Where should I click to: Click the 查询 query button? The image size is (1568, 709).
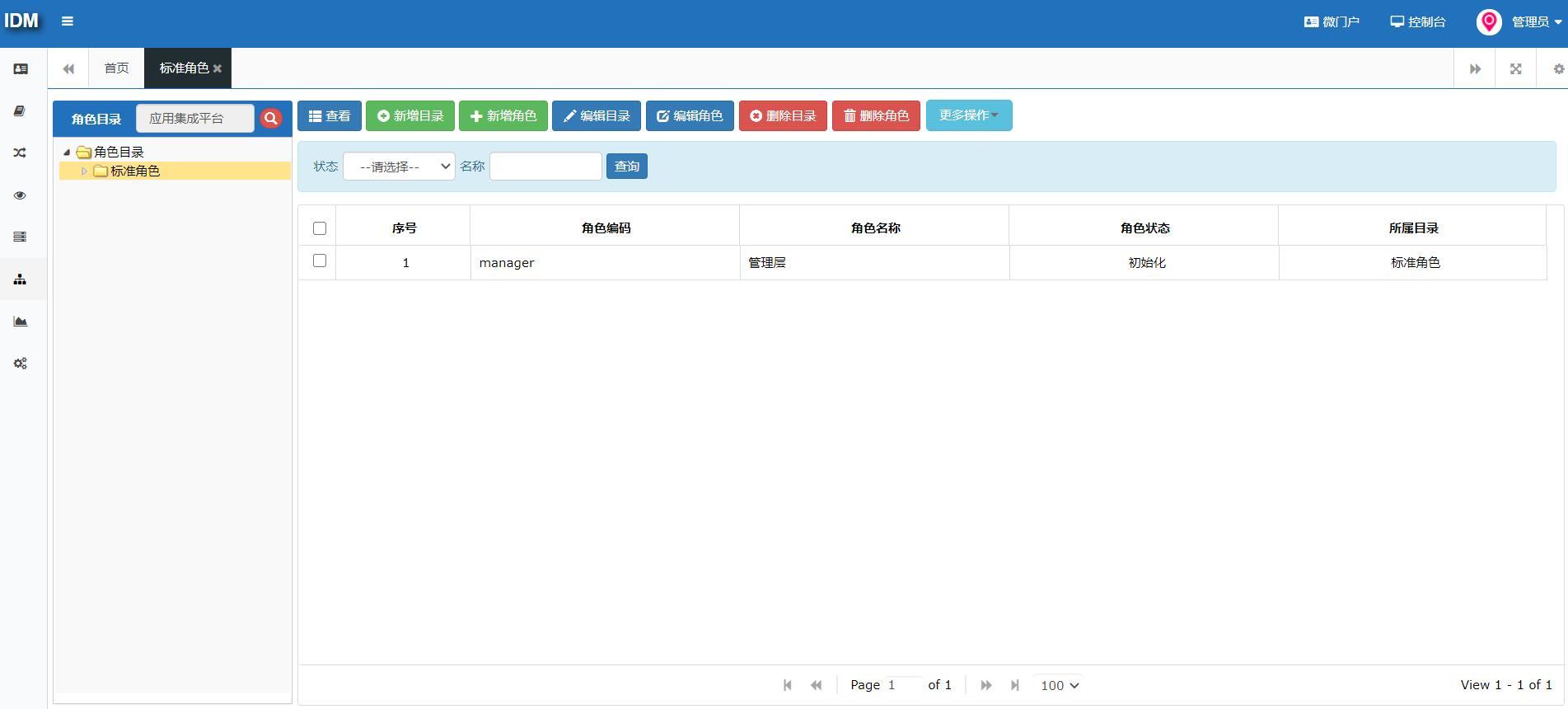(x=627, y=167)
